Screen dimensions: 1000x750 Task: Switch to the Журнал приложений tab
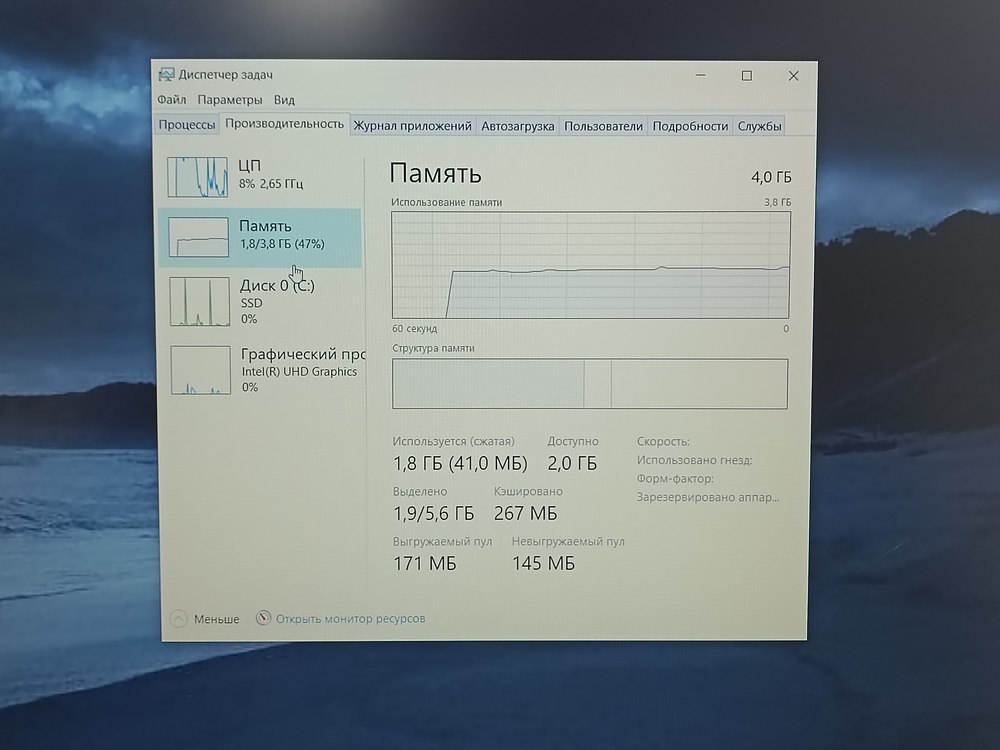pyautogui.click(x=412, y=126)
